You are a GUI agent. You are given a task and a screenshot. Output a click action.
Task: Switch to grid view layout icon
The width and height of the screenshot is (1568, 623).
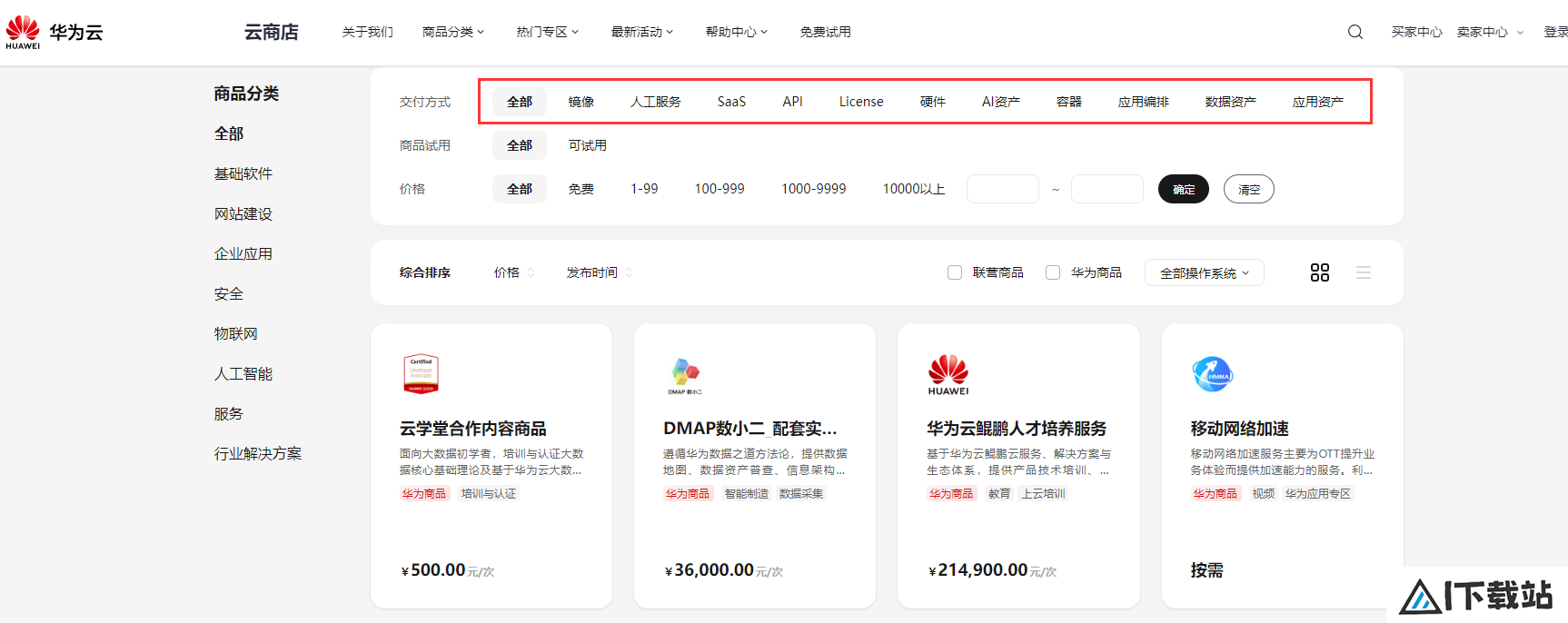click(x=1320, y=272)
